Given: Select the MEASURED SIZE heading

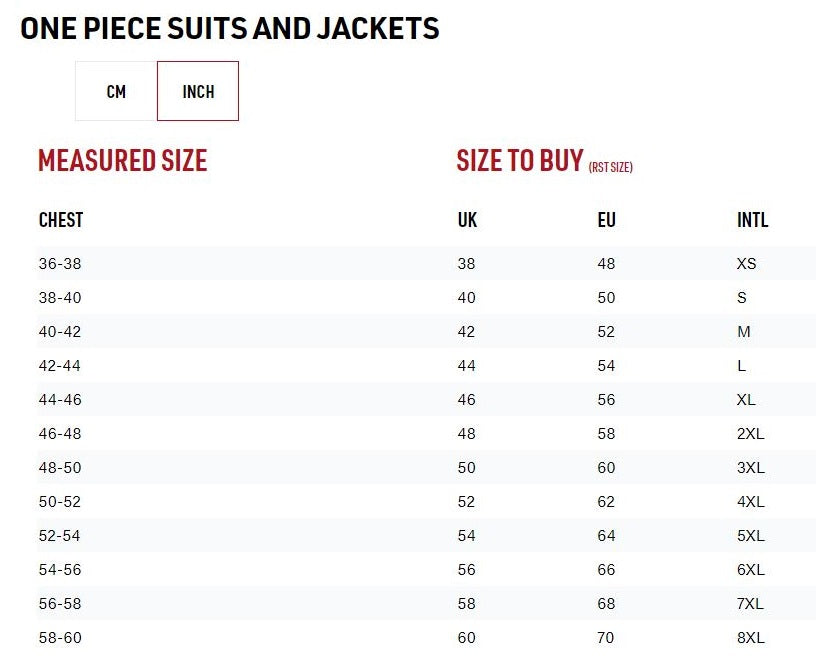Looking at the screenshot, I should pyautogui.click(x=122, y=161).
